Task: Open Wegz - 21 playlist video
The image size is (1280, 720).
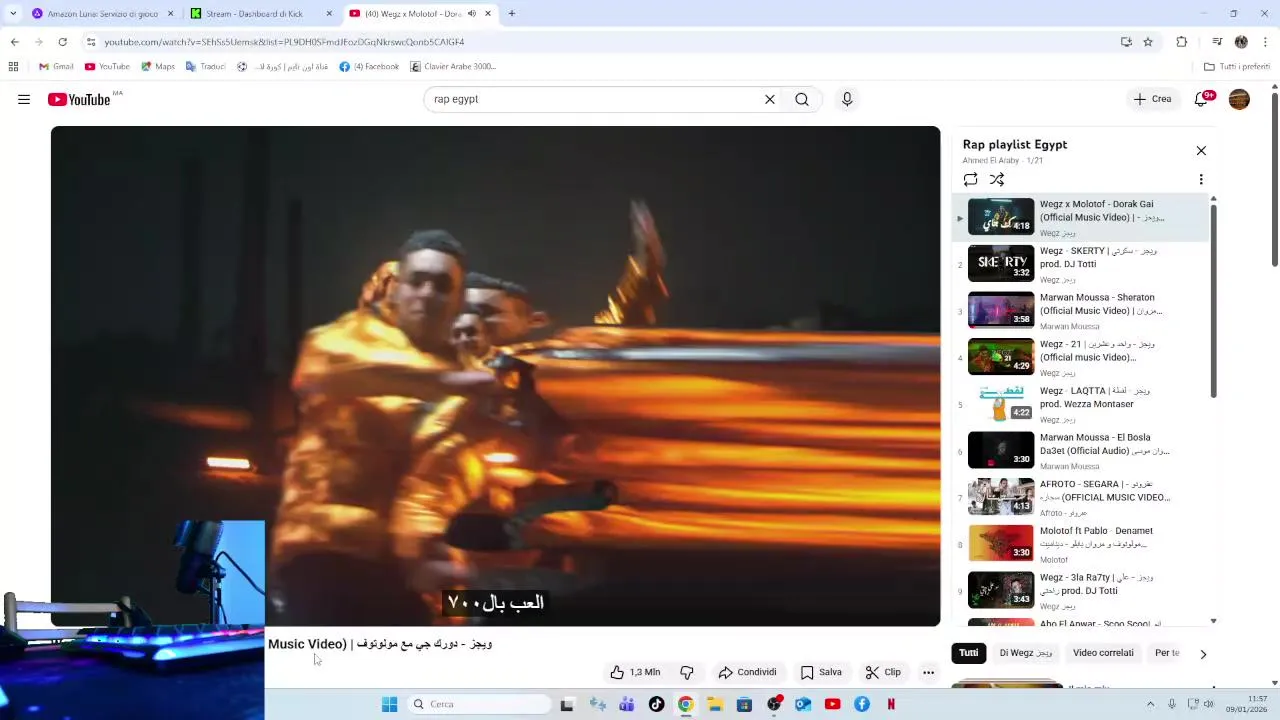Action: (1080, 357)
